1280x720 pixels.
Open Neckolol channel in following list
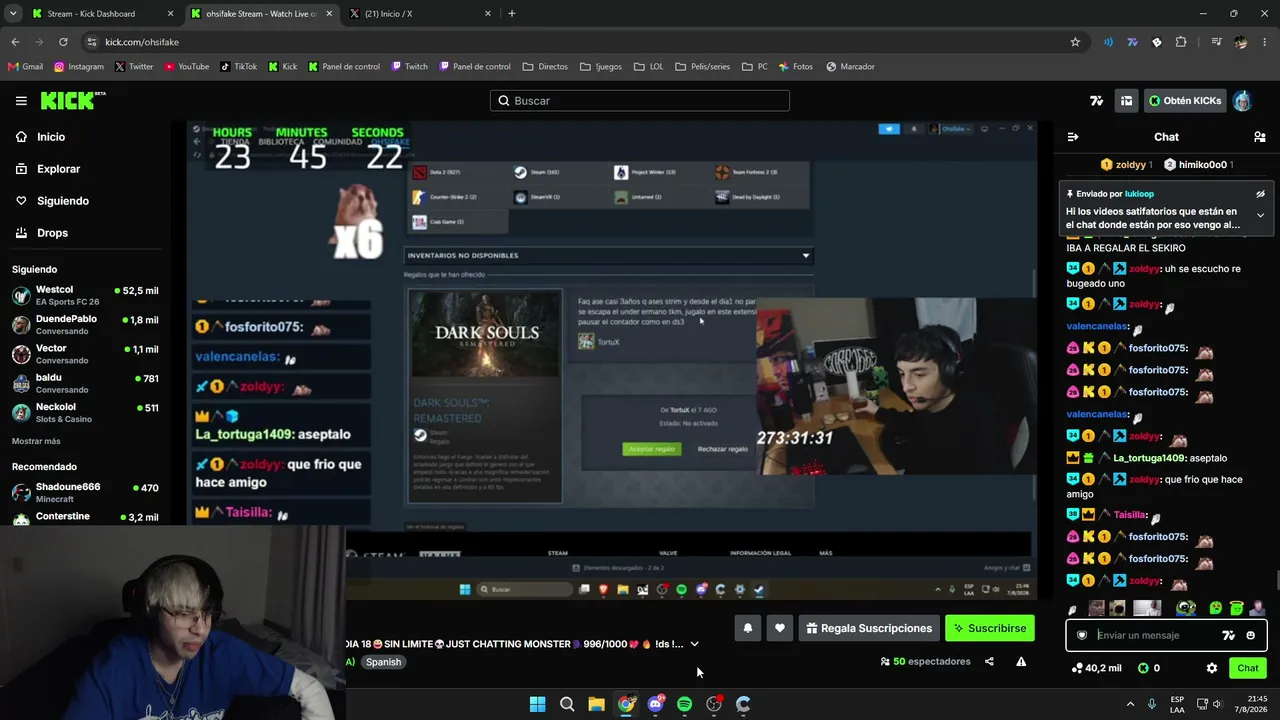pos(85,413)
